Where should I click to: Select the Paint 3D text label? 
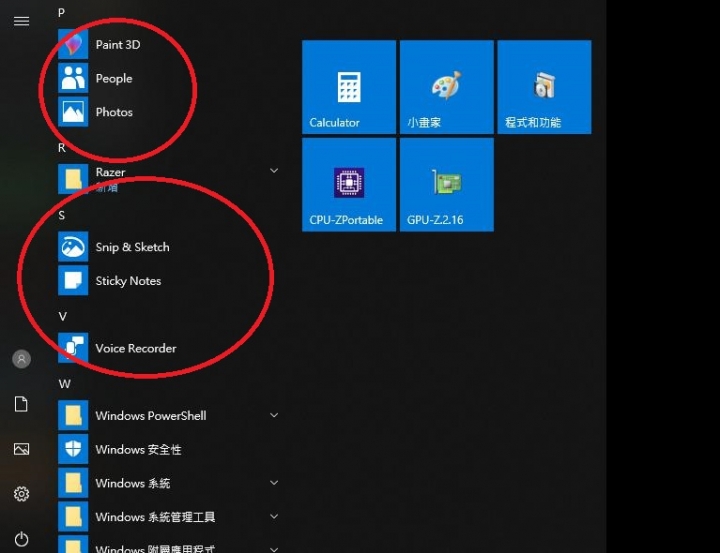click(x=118, y=45)
